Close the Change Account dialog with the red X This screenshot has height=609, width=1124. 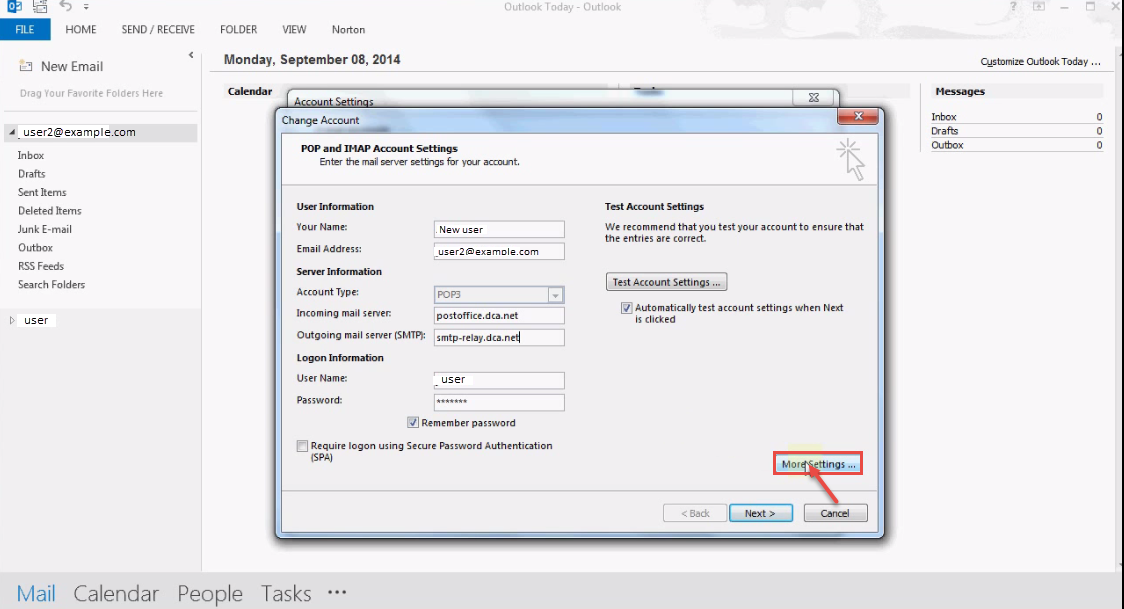pos(860,118)
